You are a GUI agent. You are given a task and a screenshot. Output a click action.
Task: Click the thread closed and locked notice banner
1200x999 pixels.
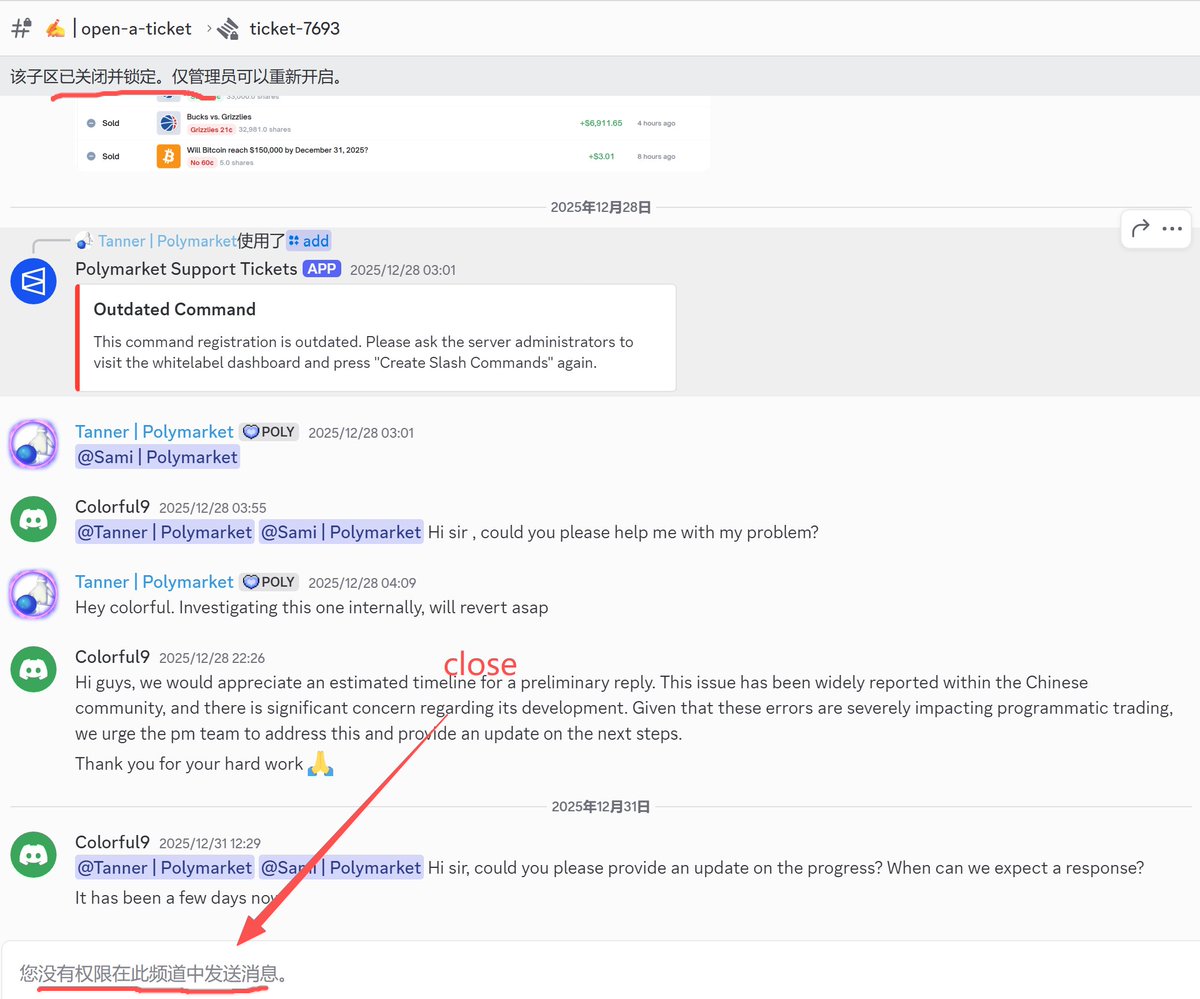point(600,76)
